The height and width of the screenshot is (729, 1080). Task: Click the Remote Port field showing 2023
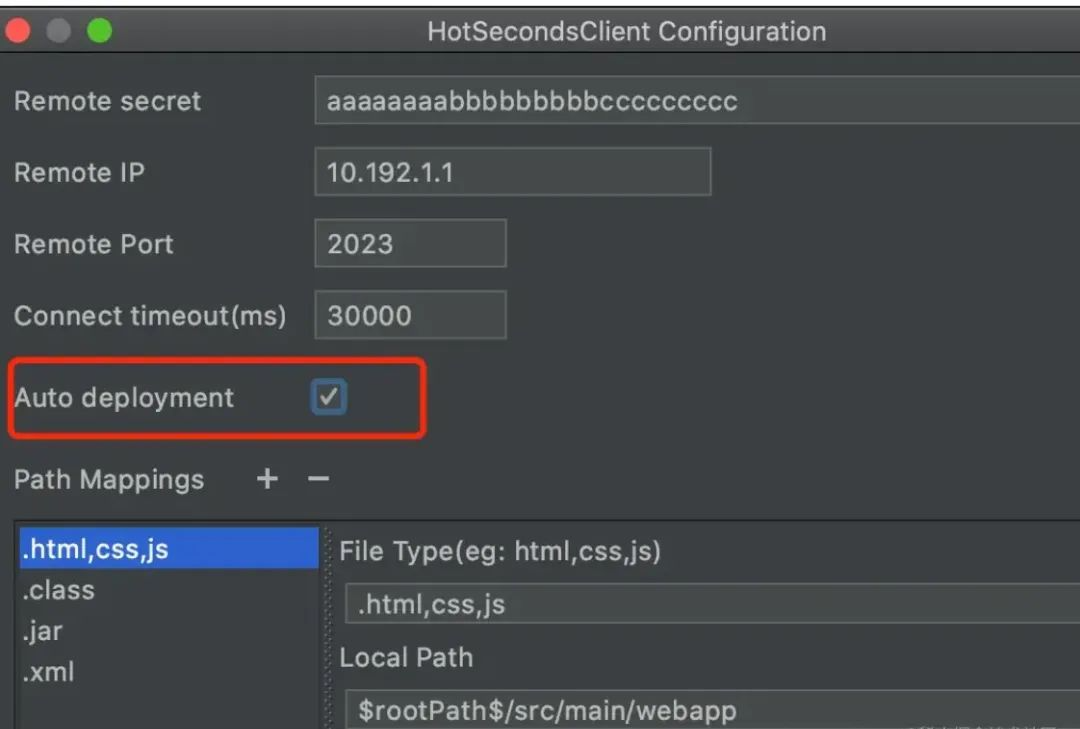[411, 243]
